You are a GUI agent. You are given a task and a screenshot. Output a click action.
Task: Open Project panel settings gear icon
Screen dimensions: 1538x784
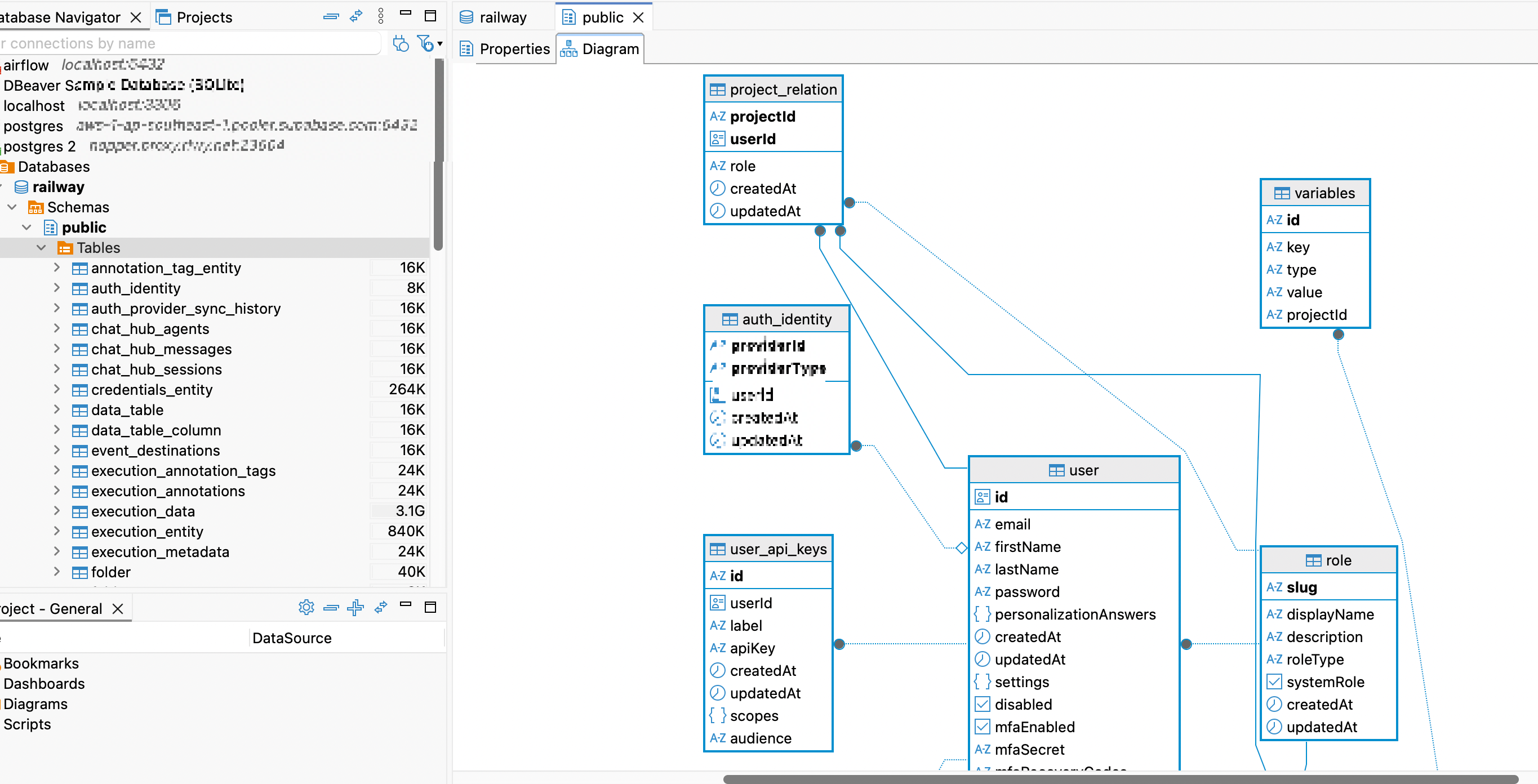306,608
